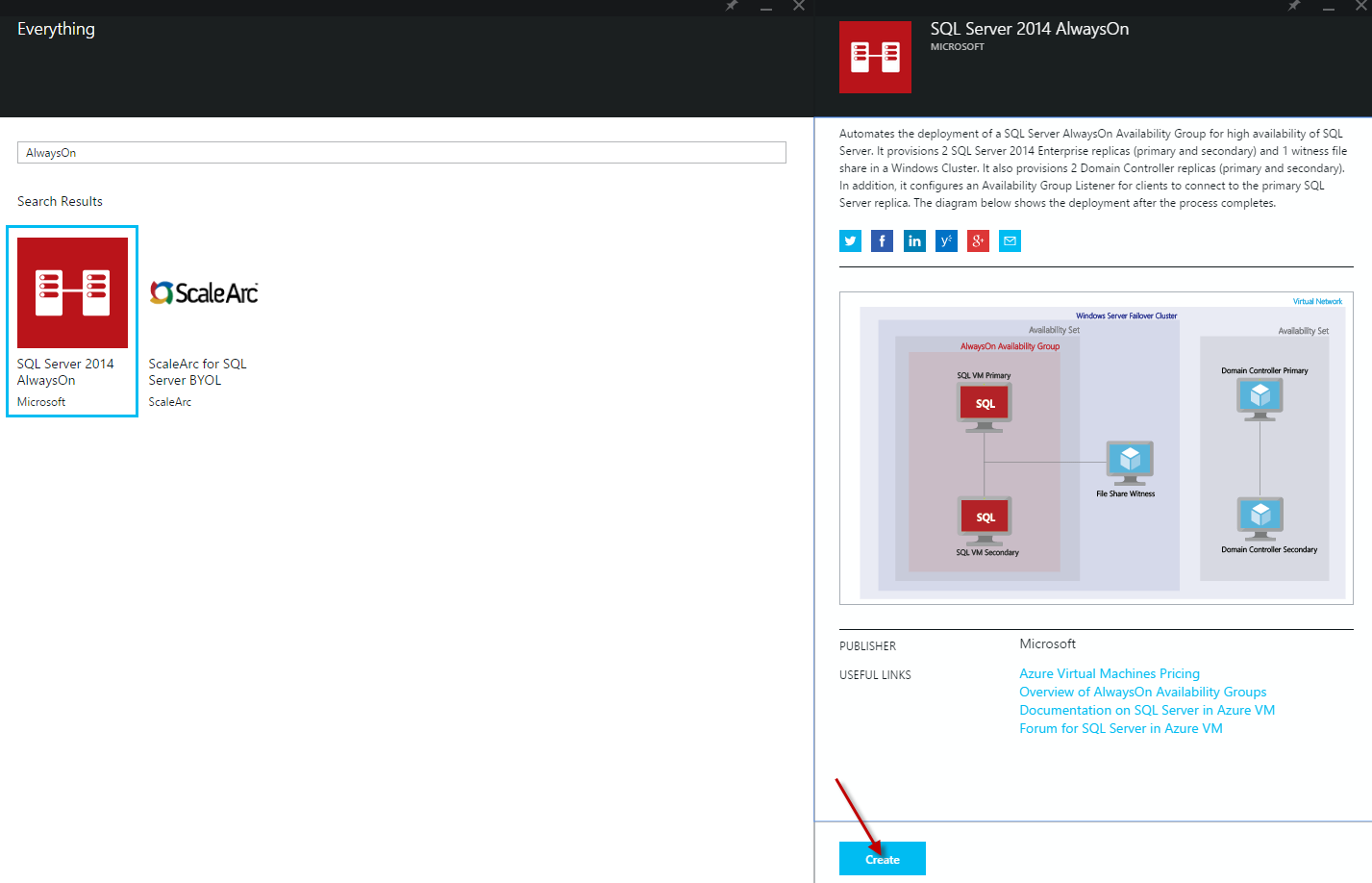1372x883 pixels.
Task: Pin the SQL Server 2014 AlwaysOn blade
Action: 1294,6
